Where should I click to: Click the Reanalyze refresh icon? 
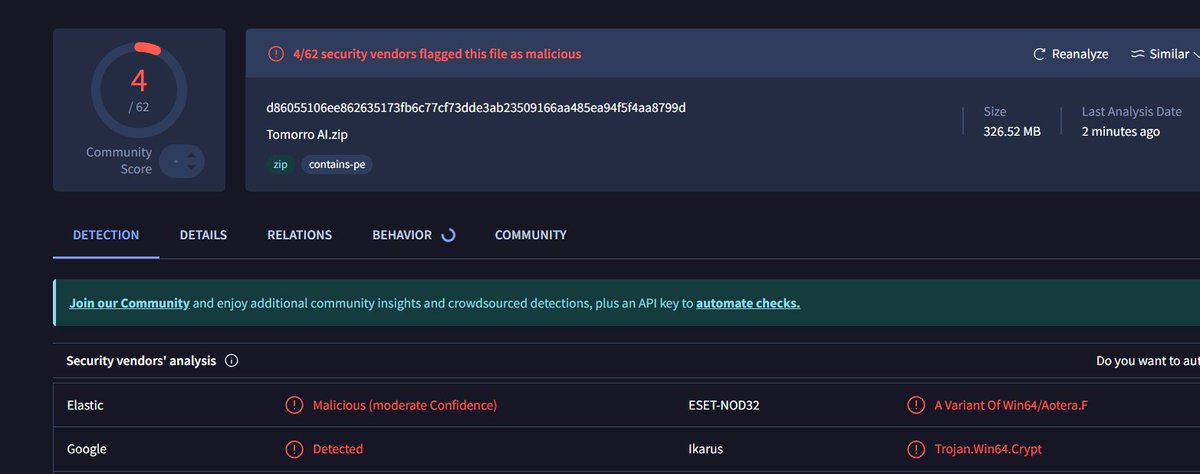[1039, 54]
